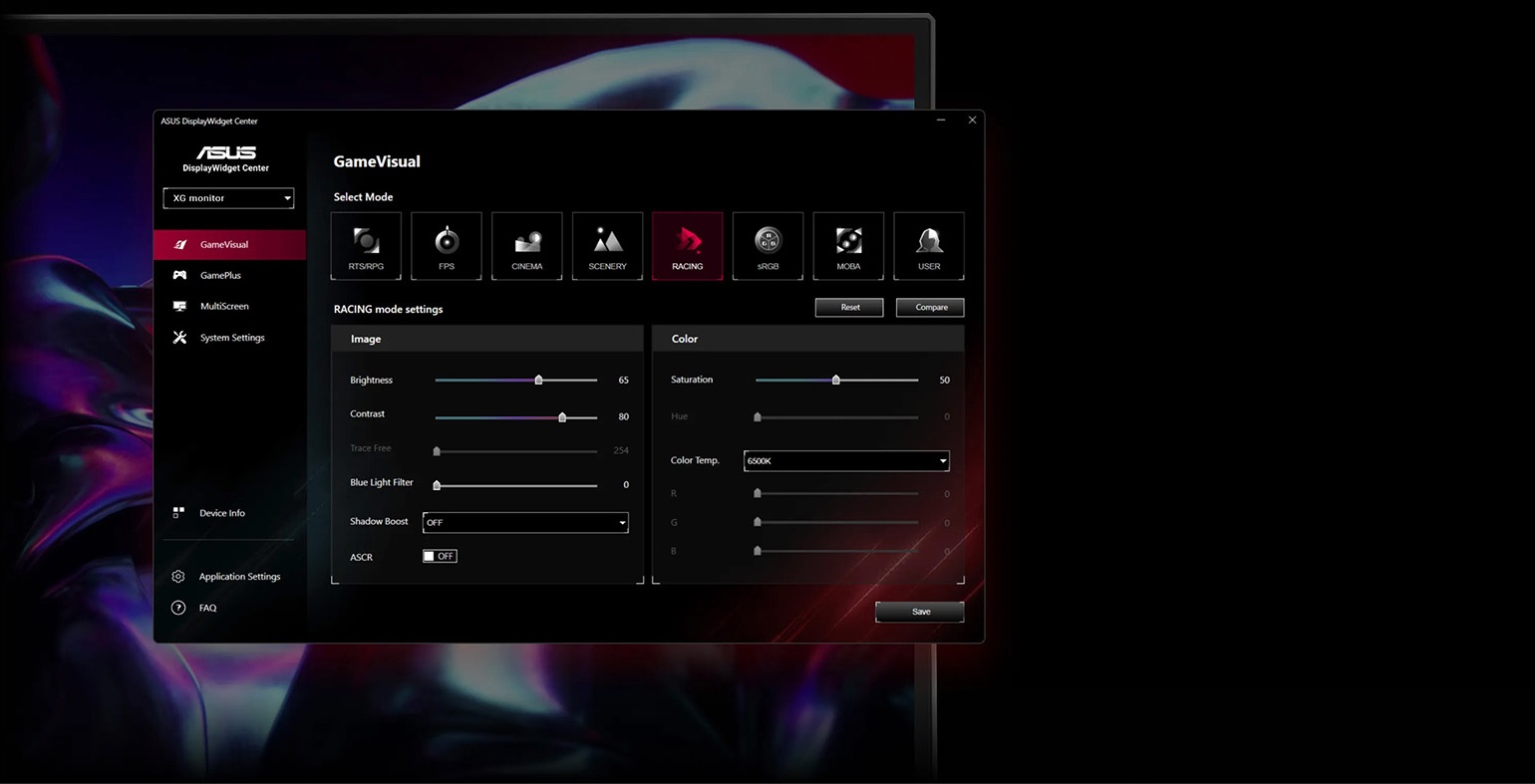Select the FPS mode icon

[x=447, y=245]
